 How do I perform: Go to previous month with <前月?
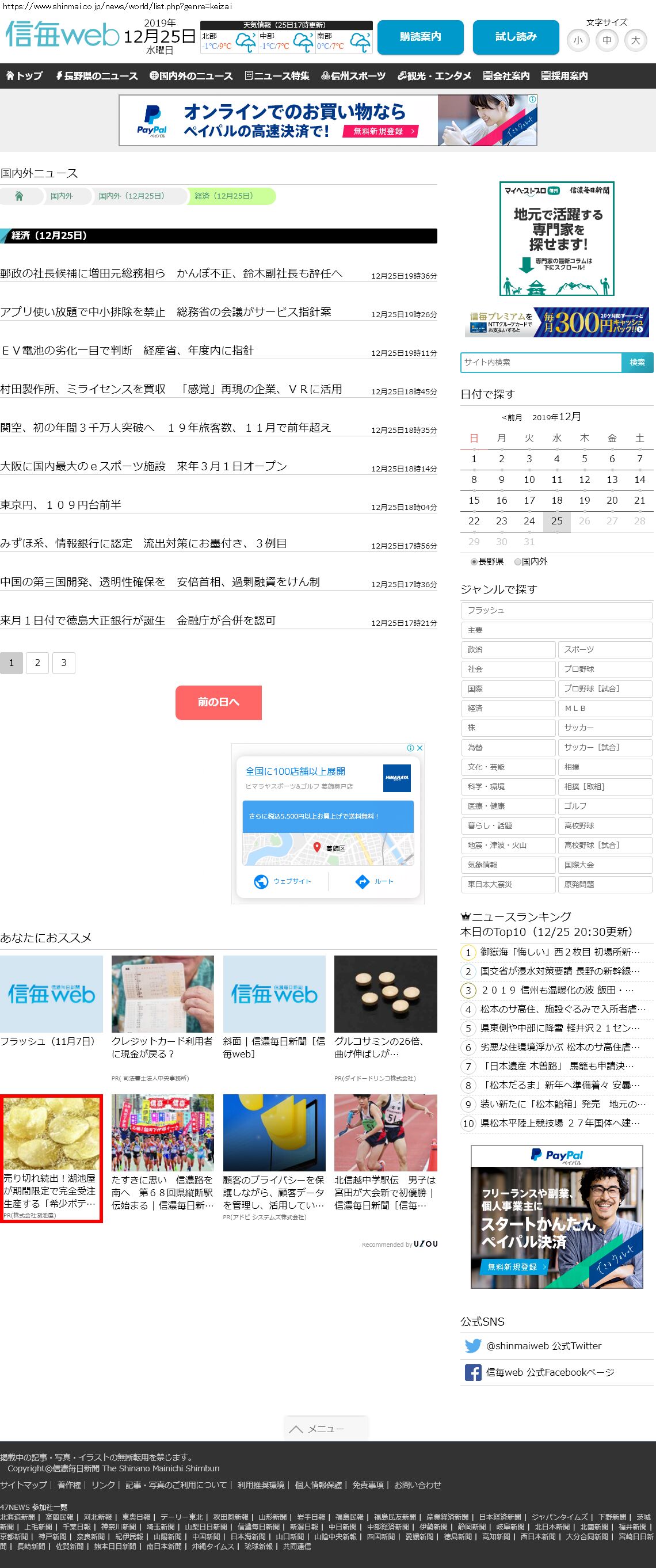[511, 417]
